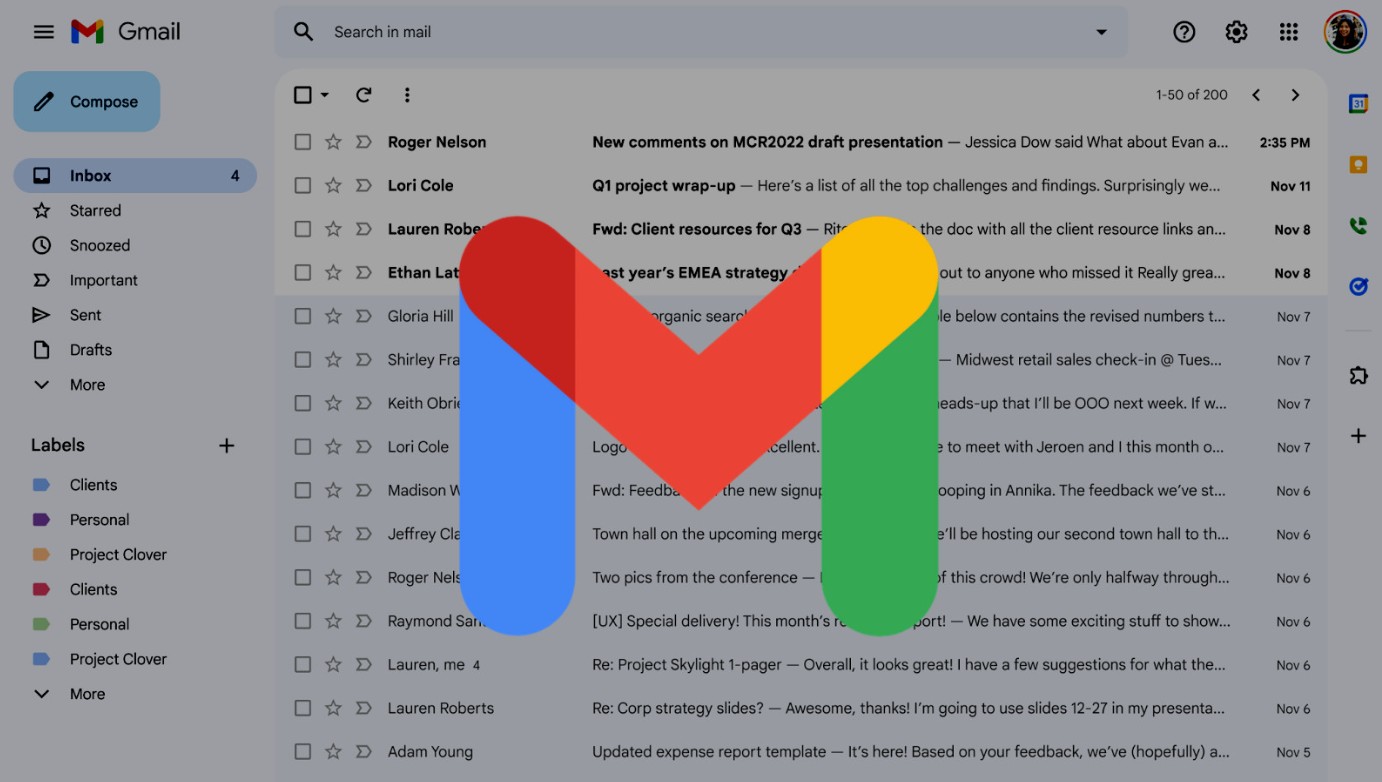The width and height of the screenshot is (1382, 782).
Task: Open the main menu hamburger icon
Action: pos(43,32)
